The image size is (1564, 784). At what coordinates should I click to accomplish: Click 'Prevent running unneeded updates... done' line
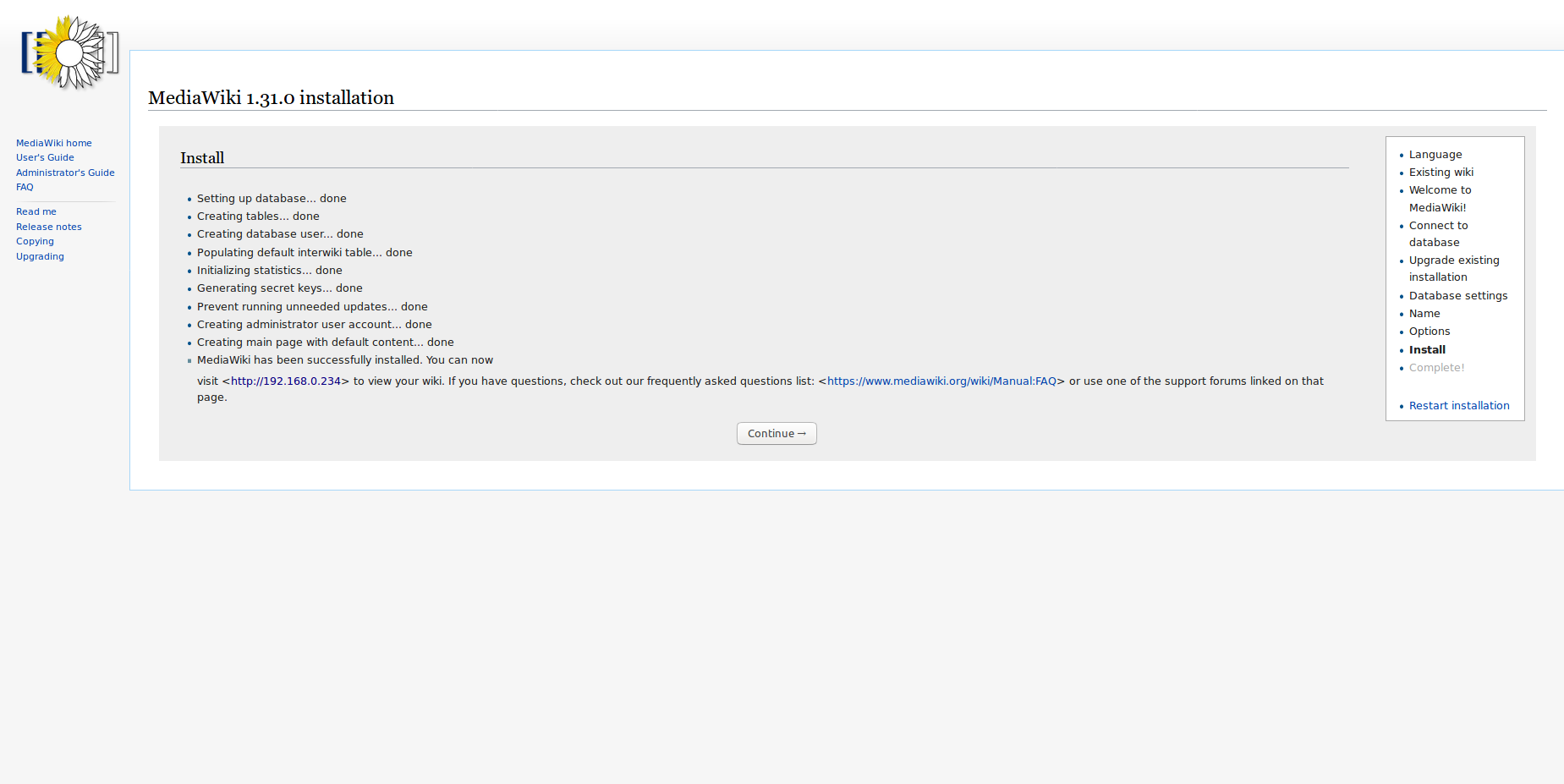pos(312,307)
